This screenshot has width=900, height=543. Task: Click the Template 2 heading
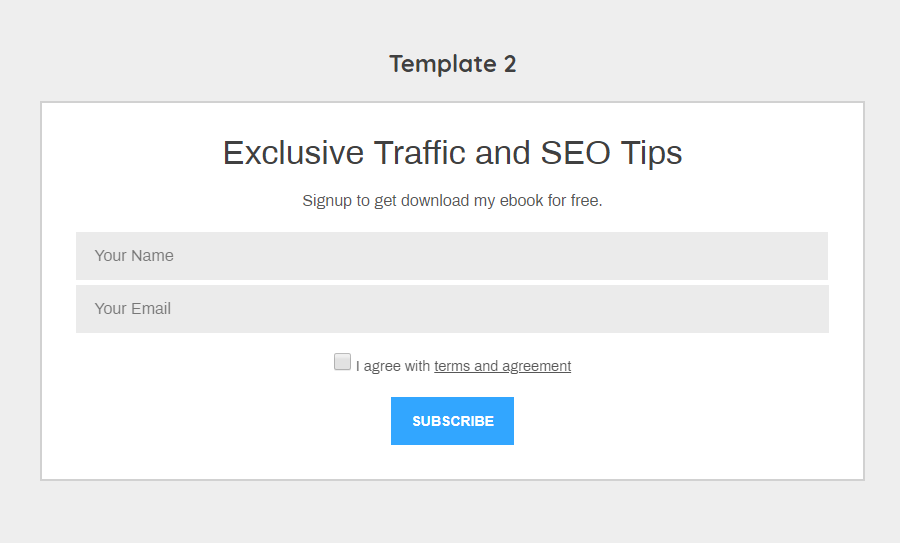pyautogui.click(x=452, y=64)
